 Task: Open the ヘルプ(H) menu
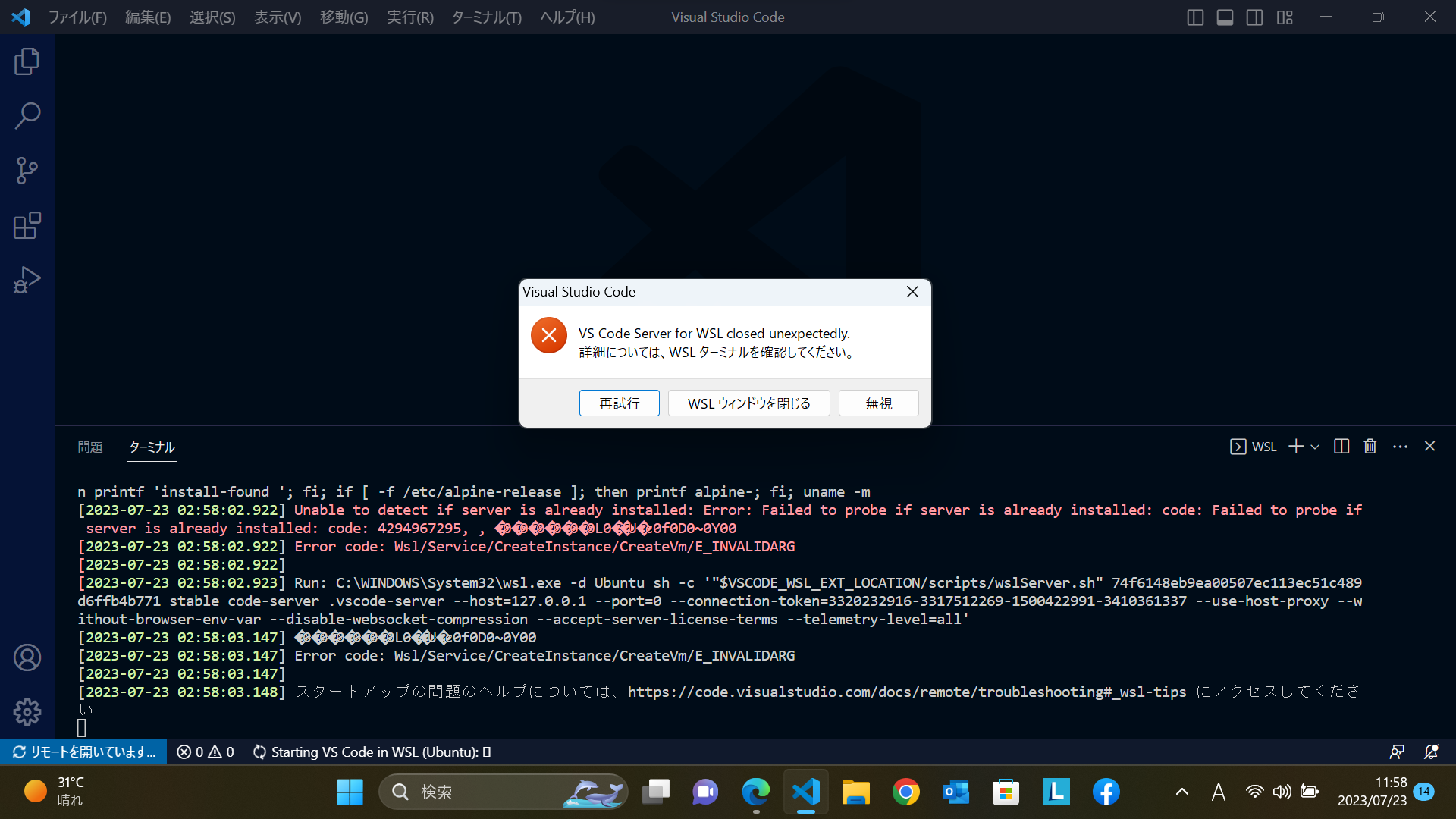tap(567, 17)
